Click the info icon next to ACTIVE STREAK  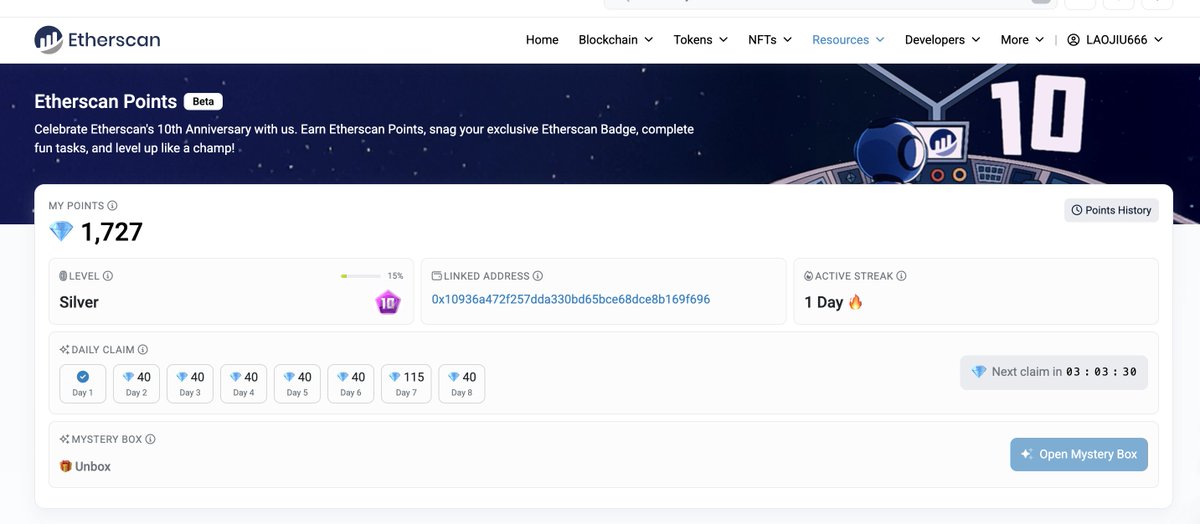point(901,276)
